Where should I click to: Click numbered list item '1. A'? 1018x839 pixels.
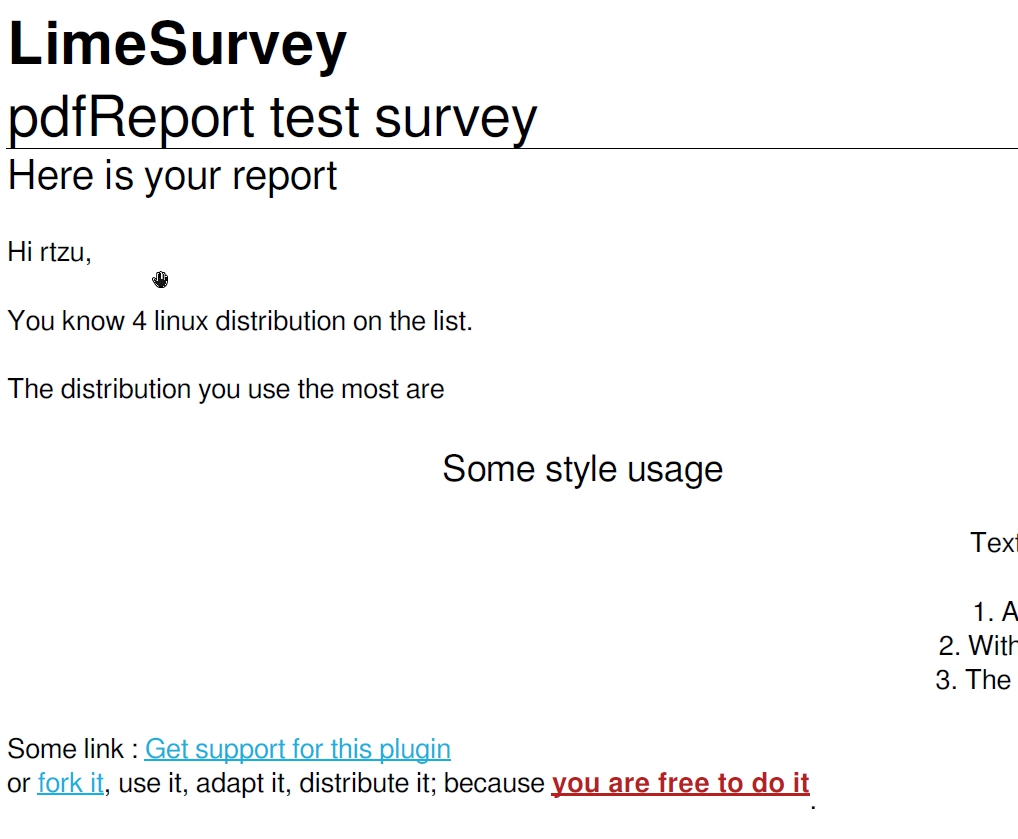pos(995,611)
